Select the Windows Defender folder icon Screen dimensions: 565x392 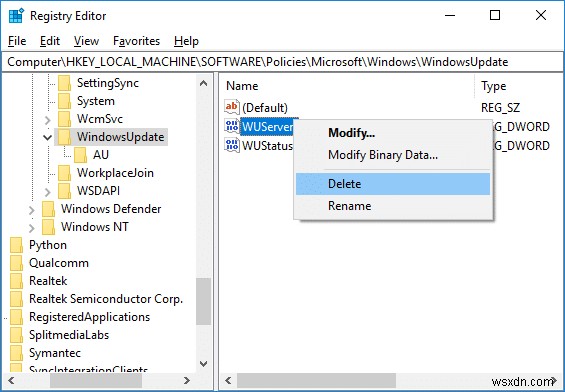(x=49, y=209)
